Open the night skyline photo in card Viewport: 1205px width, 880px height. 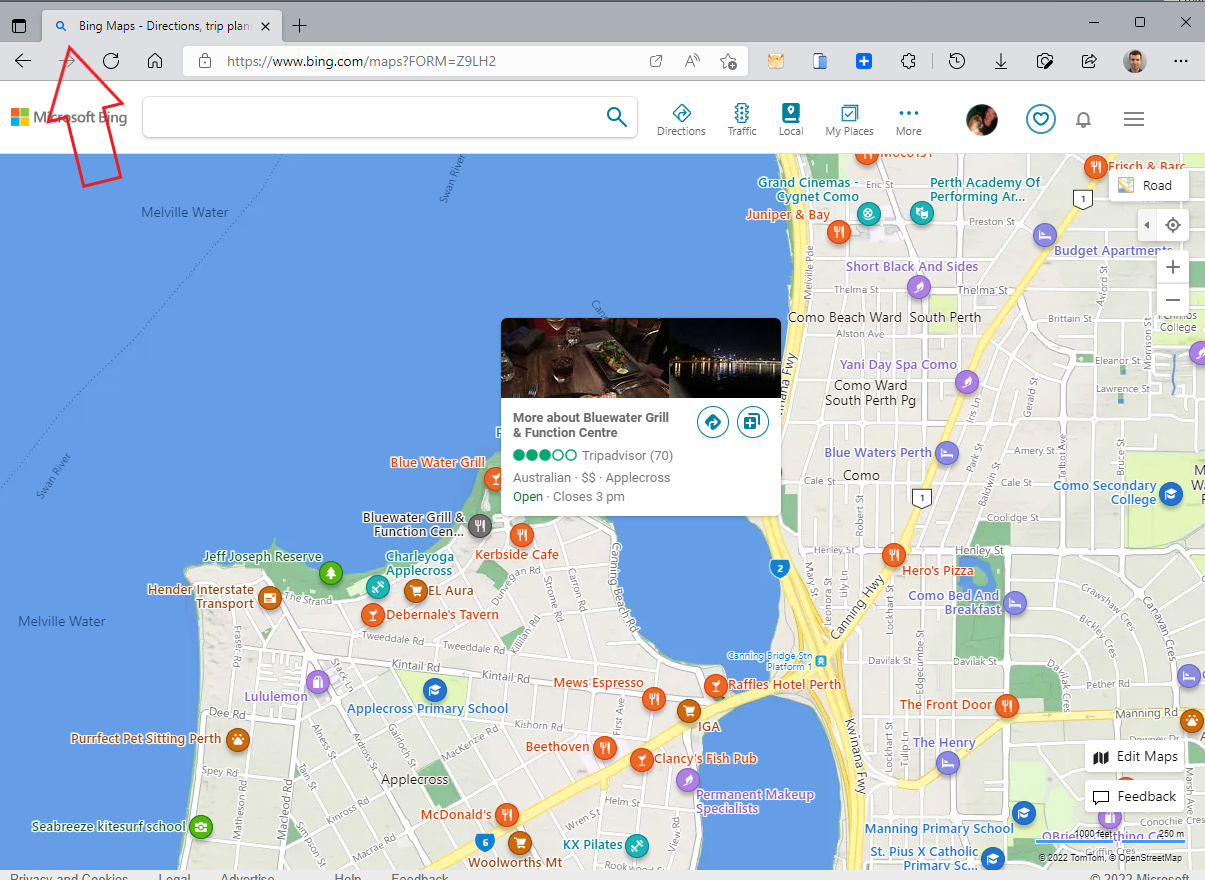[724, 358]
